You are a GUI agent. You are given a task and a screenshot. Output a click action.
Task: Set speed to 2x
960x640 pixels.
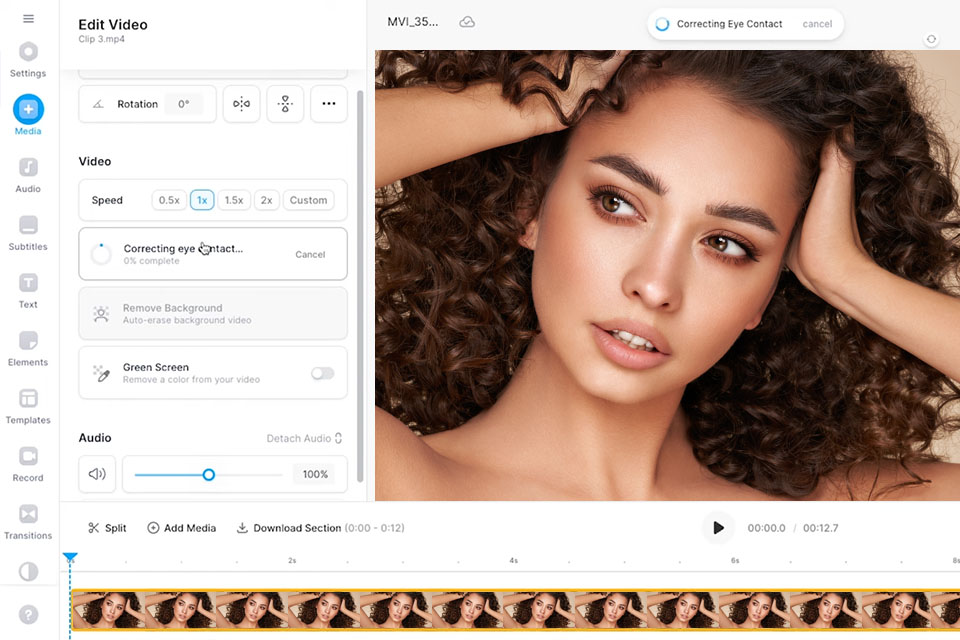point(266,200)
